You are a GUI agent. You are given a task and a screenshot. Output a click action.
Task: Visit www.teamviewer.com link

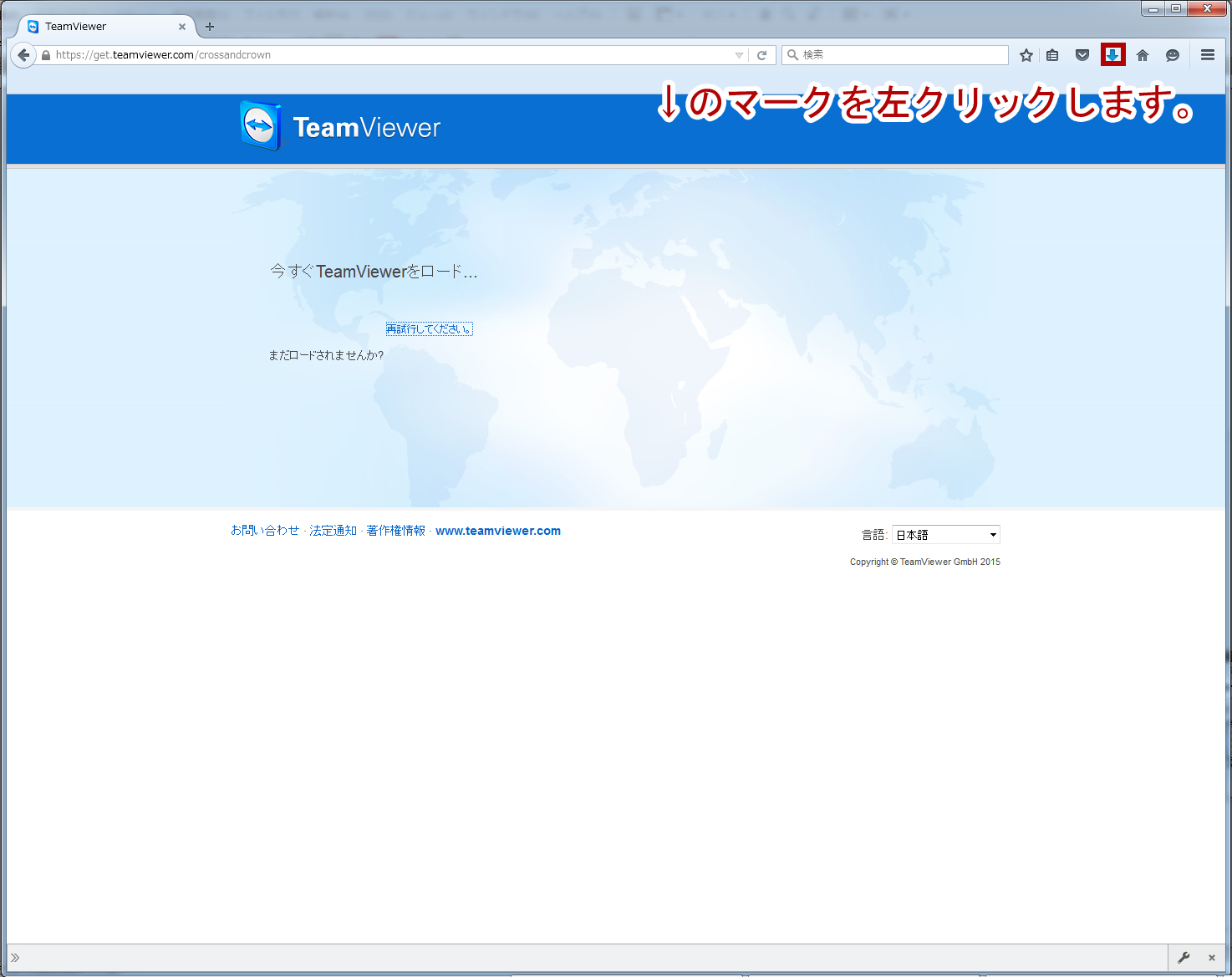(498, 531)
